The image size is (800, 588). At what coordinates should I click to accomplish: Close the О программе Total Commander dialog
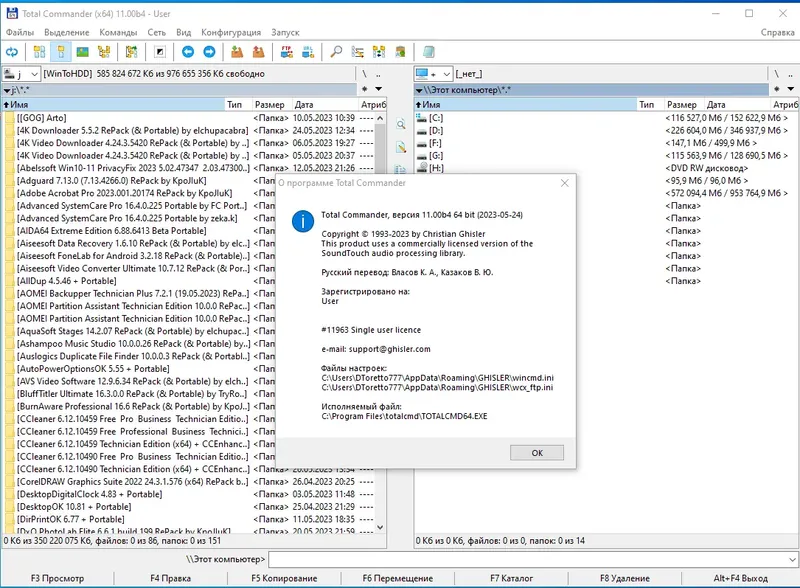564,183
